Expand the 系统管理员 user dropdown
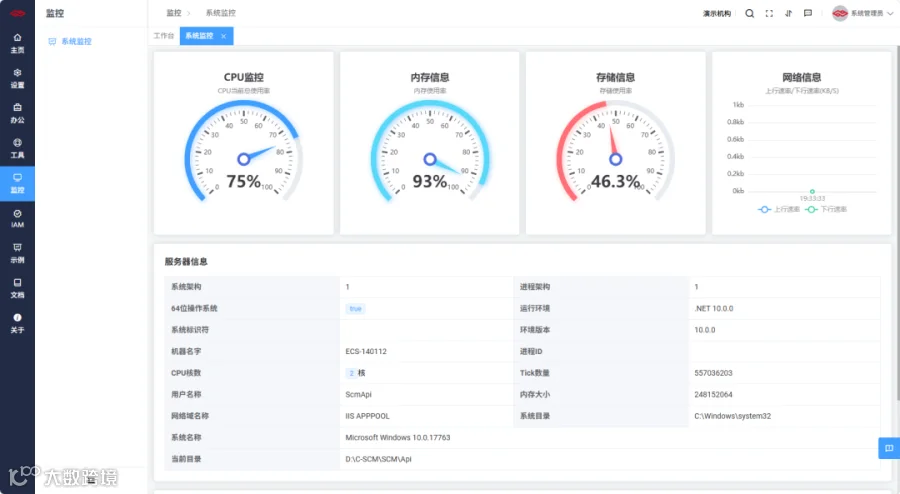 (863, 13)
